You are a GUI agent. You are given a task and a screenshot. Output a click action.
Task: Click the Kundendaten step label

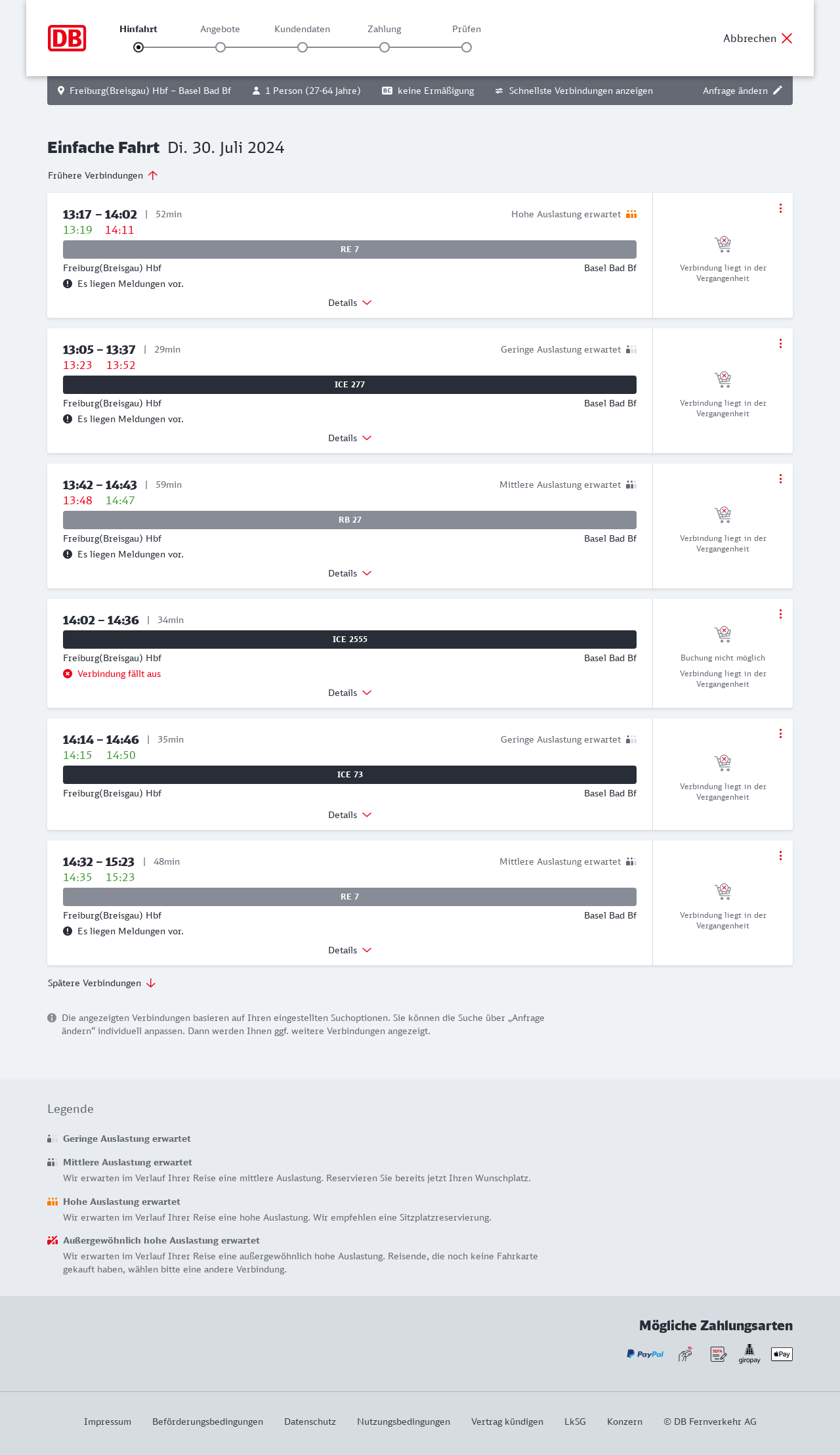tap(302, 29)
